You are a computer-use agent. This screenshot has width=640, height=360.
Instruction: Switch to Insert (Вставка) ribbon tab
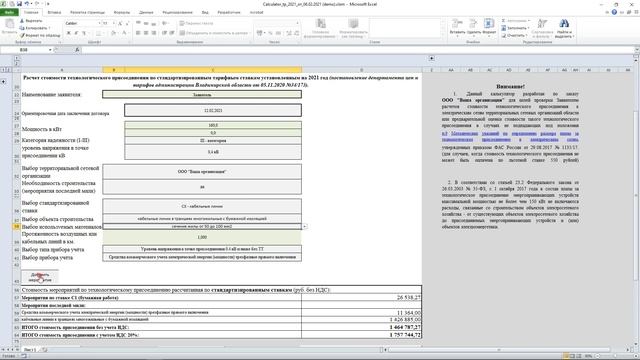pyautogui.click(x=54, y=12)
